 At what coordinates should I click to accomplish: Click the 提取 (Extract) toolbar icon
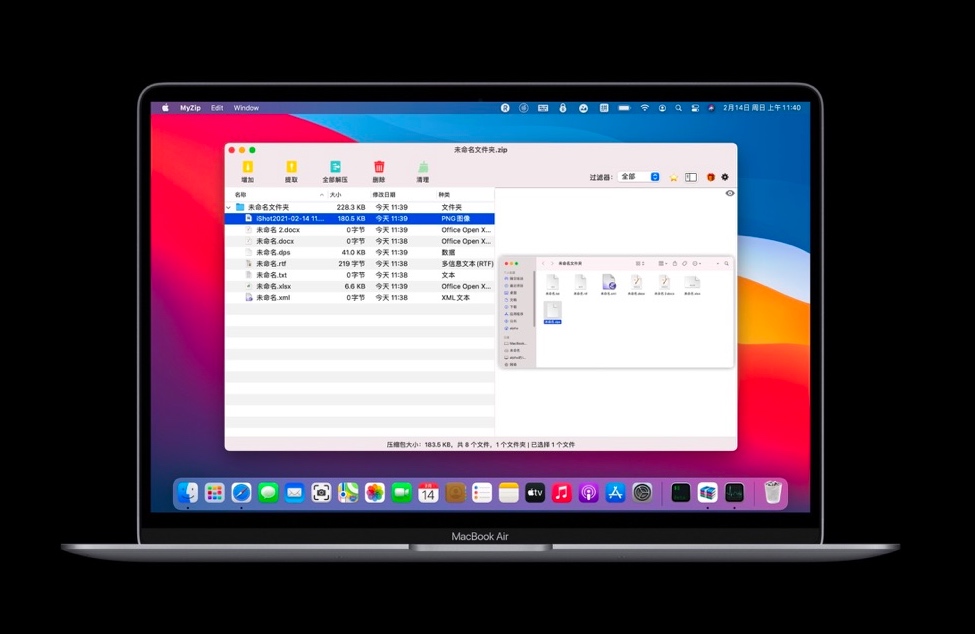pyautogui.click(x=291, y=166)
